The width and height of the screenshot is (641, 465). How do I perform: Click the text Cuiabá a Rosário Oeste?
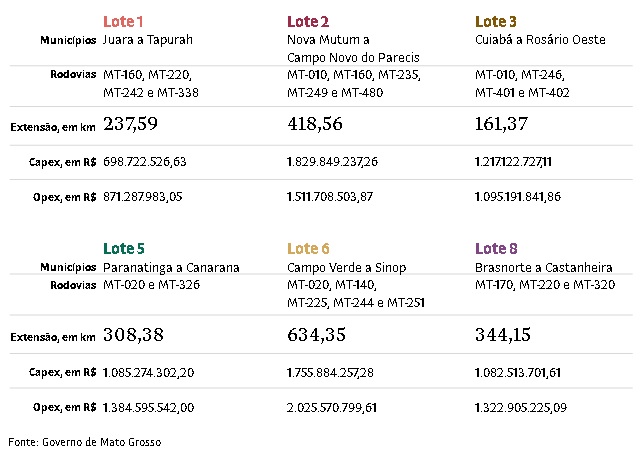coord(538,40)
